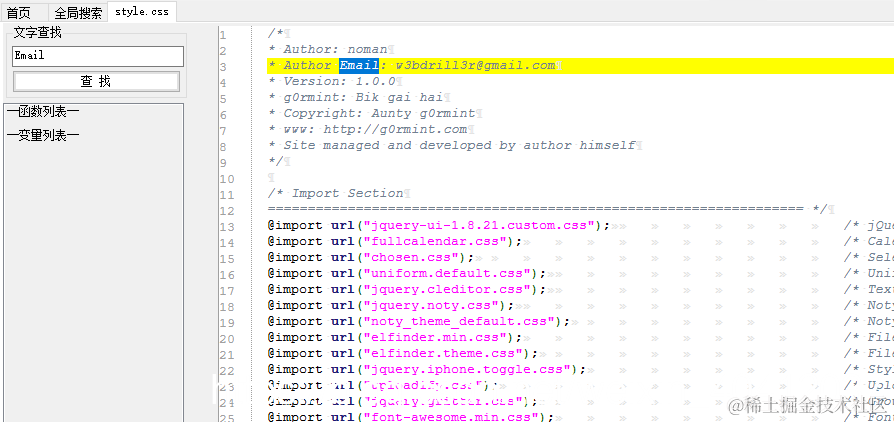Select the style.css tab
Image resolution: width=894 pixels, height=422 pixels.
click(x=142, y=11)
